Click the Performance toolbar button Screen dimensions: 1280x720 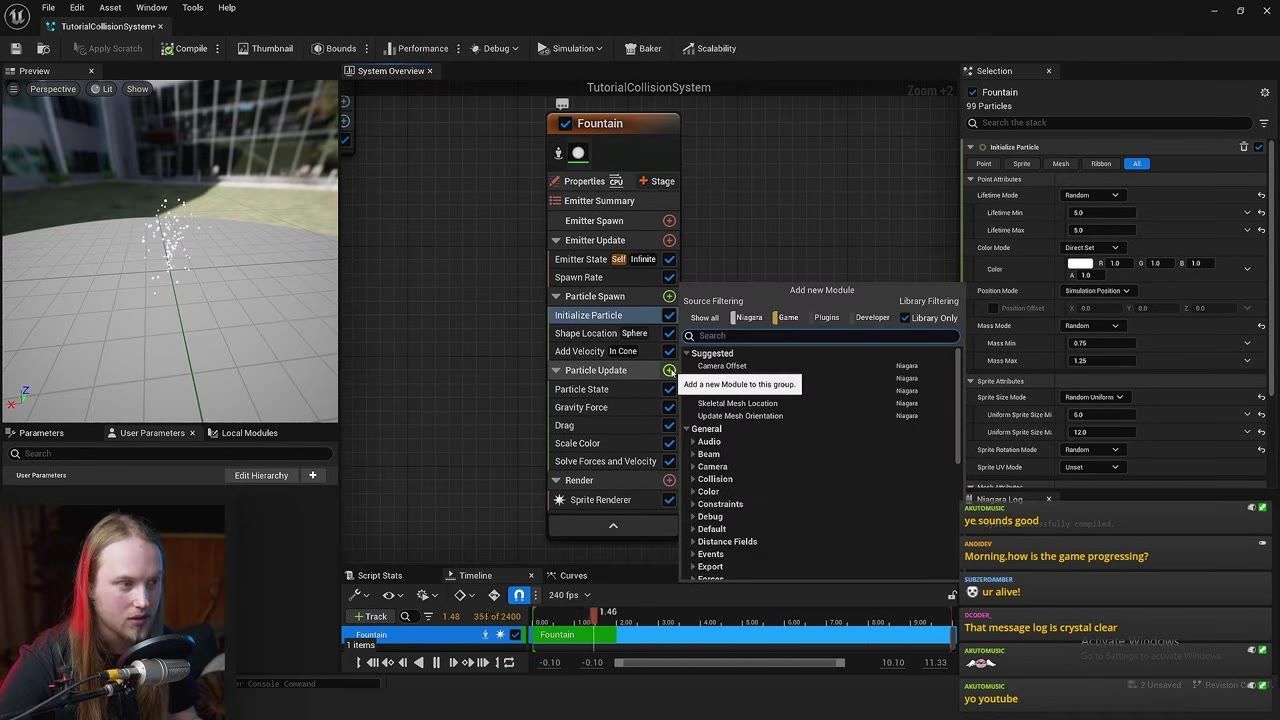[416, 48]
